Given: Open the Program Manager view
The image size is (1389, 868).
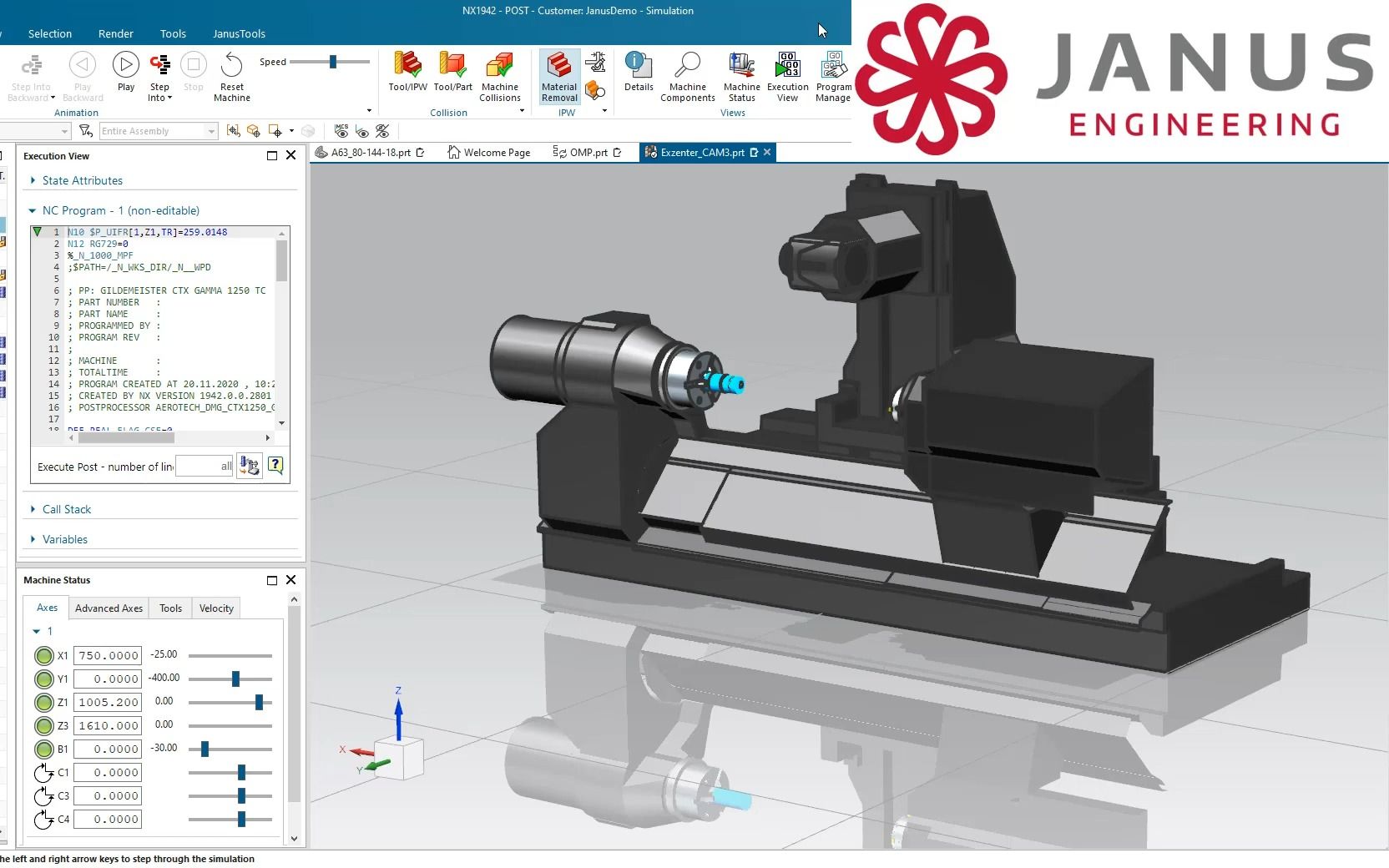Looking at the screenshot, I should [x=833, y=77].
